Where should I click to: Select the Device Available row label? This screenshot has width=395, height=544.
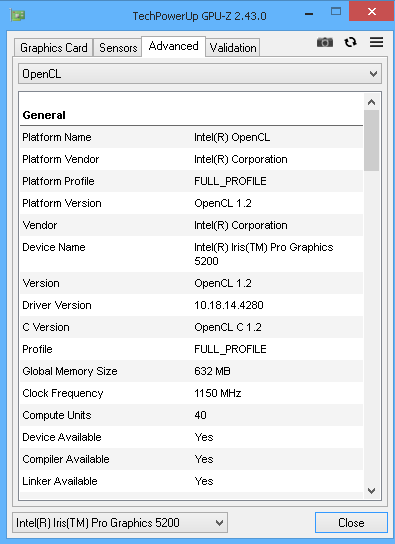[62, 437]
